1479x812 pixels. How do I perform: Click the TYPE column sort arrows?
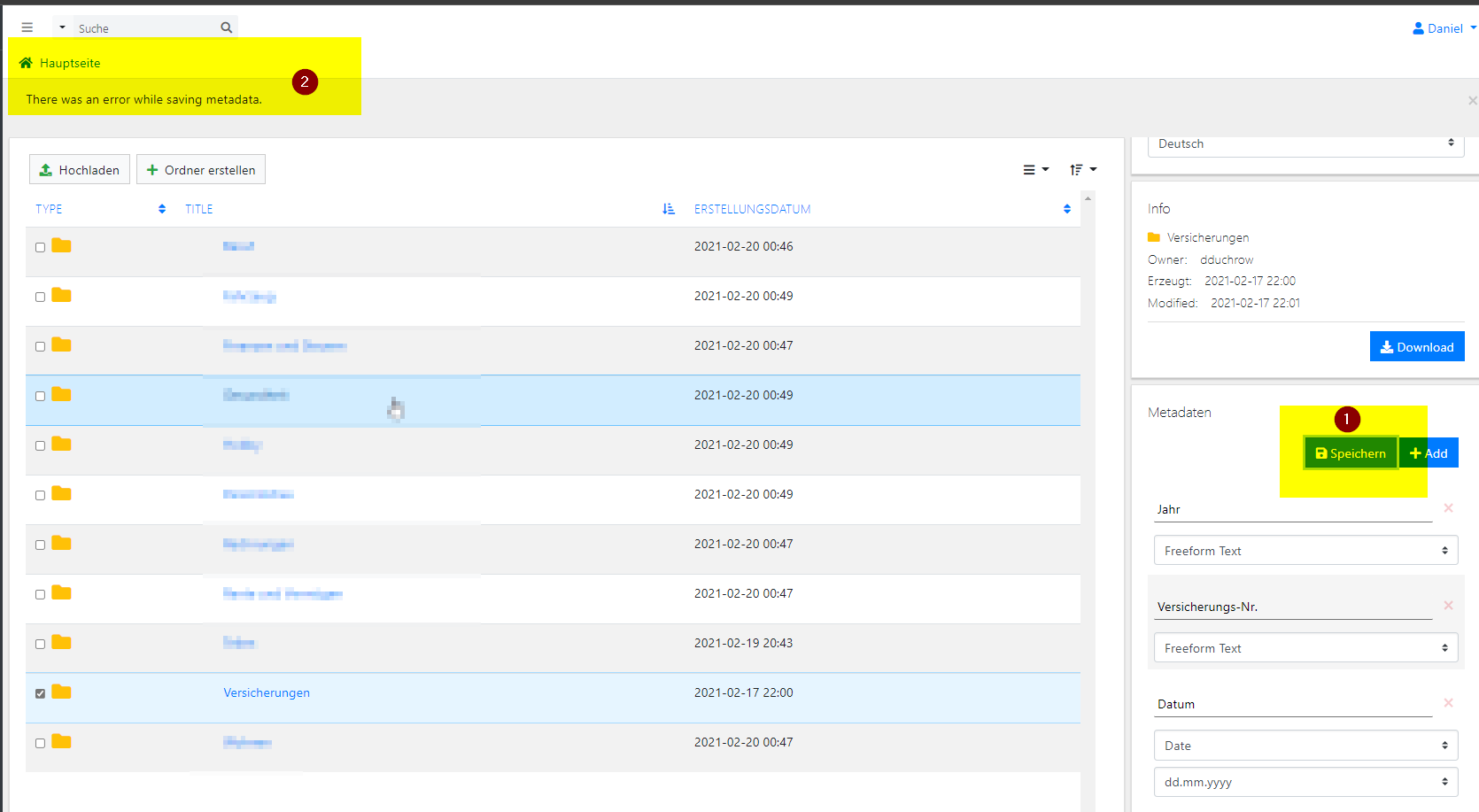coord(162,209)
